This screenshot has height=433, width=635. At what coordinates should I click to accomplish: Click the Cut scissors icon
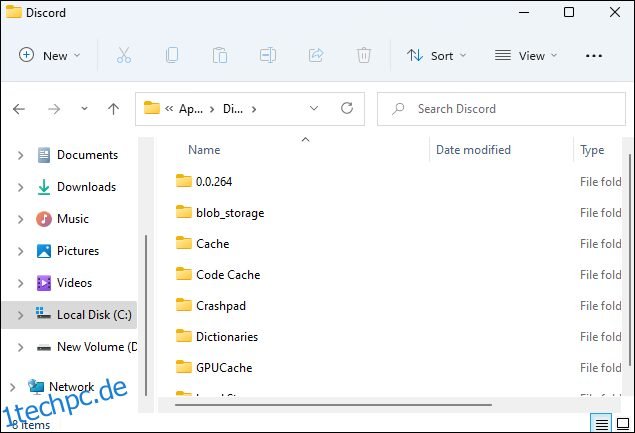[x=124, y=55]
